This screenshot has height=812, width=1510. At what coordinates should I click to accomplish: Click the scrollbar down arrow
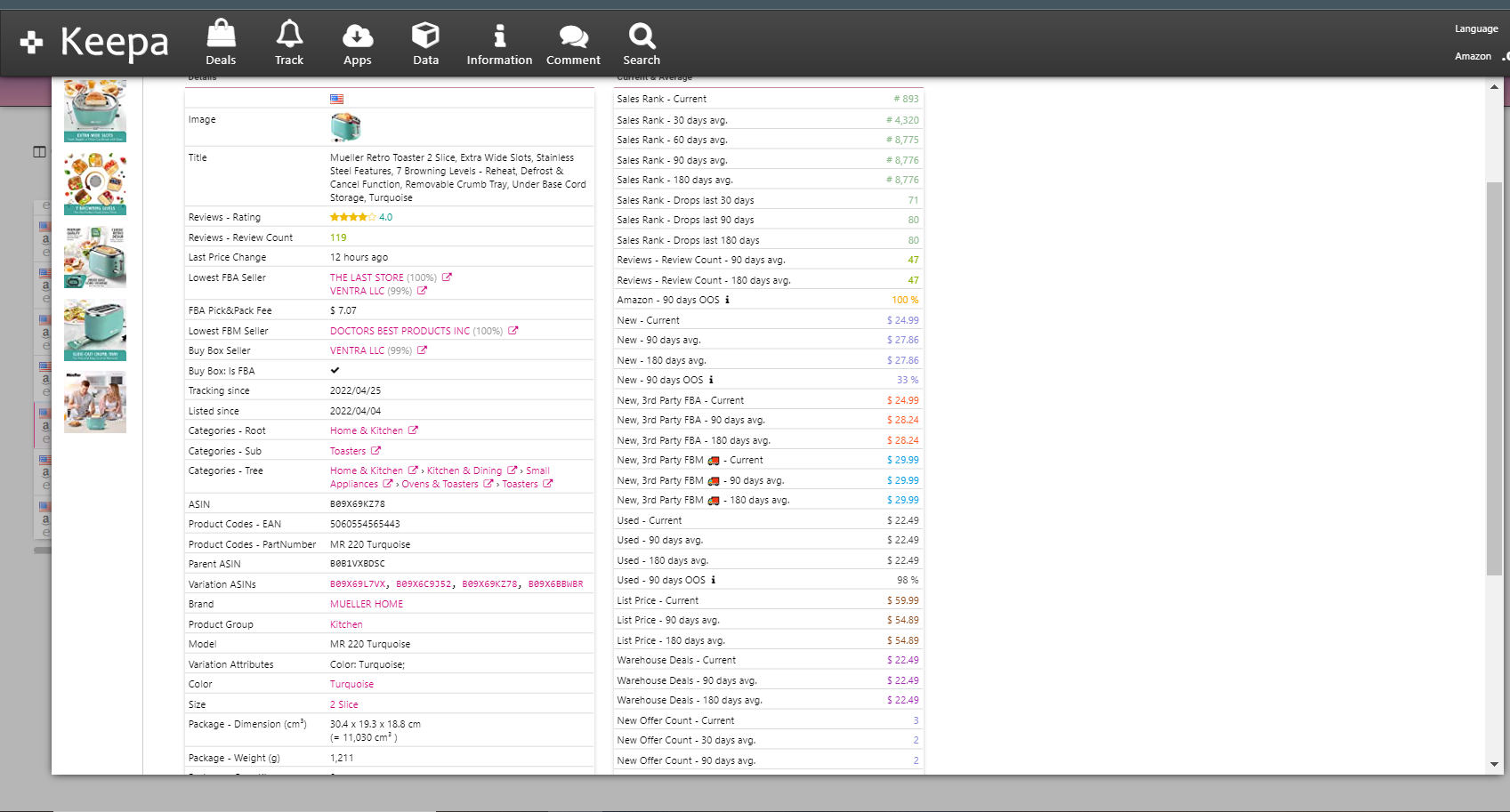(x=1494, y=765)
